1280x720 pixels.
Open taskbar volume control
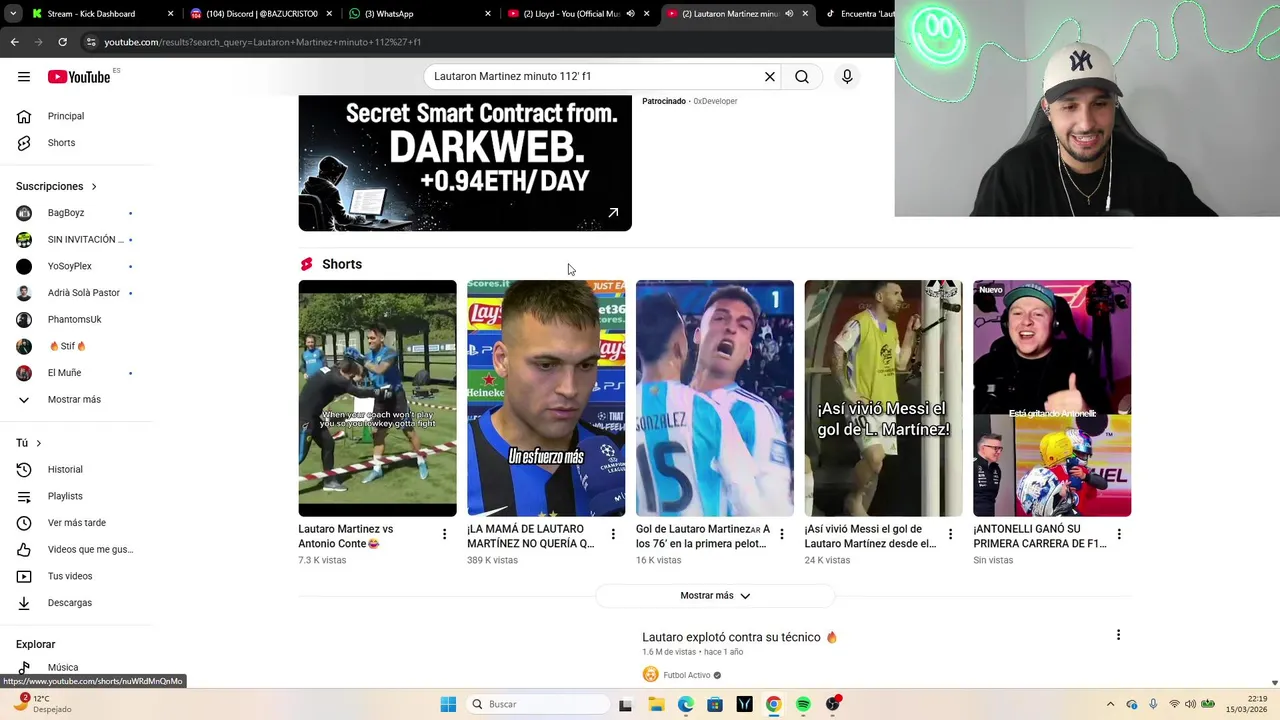point(1192,704)
